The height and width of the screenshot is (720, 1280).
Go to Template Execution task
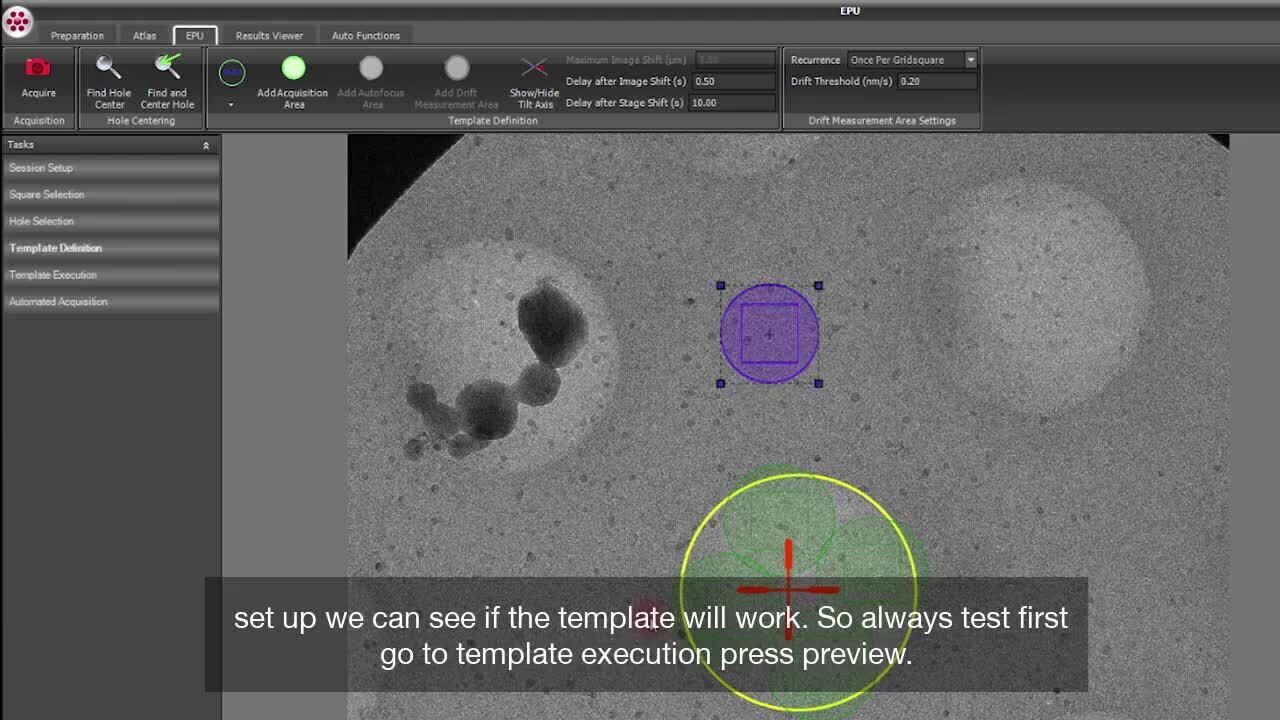point(53,275)
